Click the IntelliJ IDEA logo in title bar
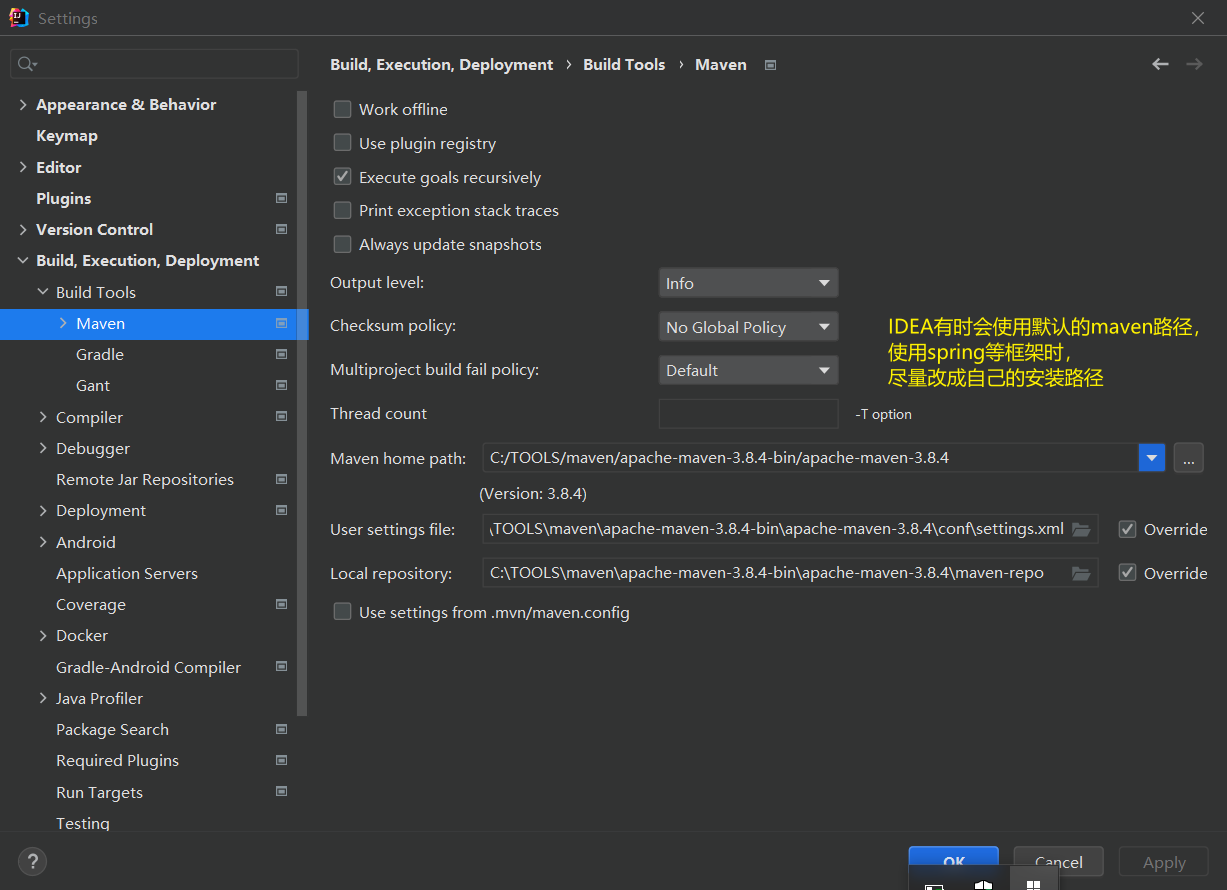Viewport: 1227px width, 890px height. [x=19, y=18]
